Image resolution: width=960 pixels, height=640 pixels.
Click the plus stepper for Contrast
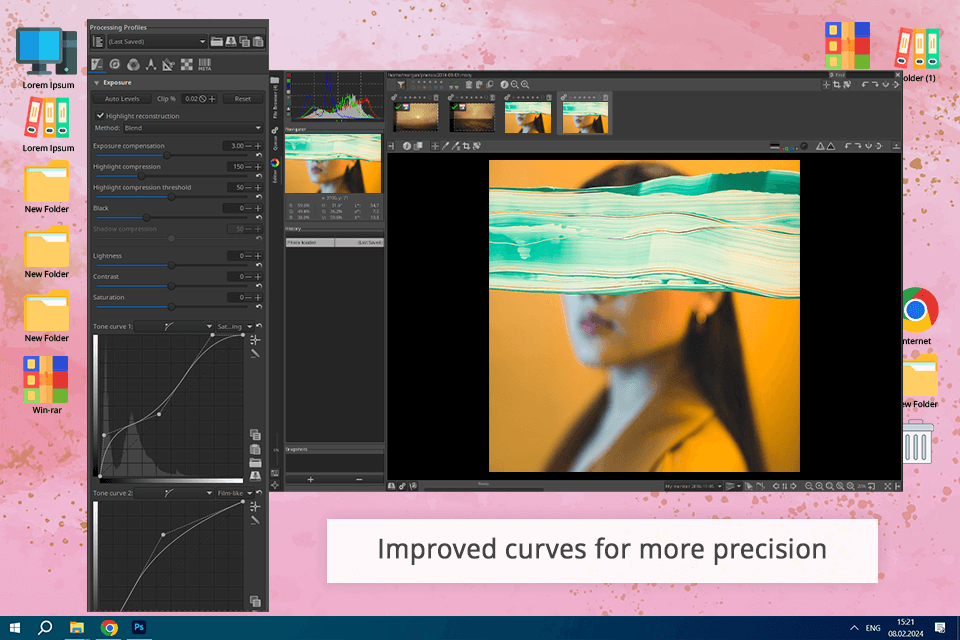click(258, 276)
